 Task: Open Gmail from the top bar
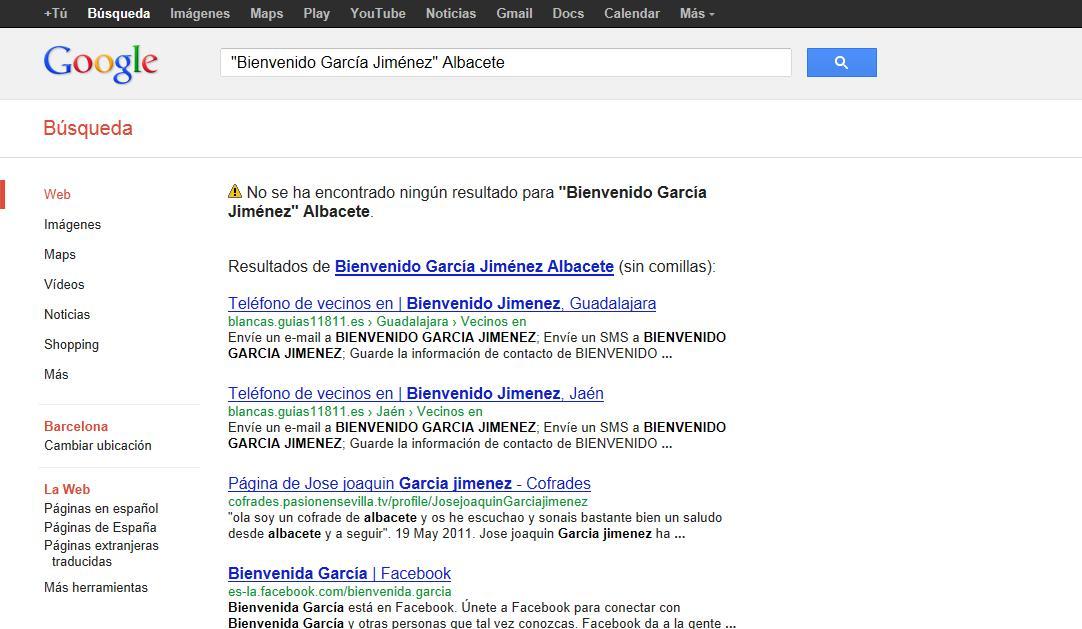tap(514, 14)
